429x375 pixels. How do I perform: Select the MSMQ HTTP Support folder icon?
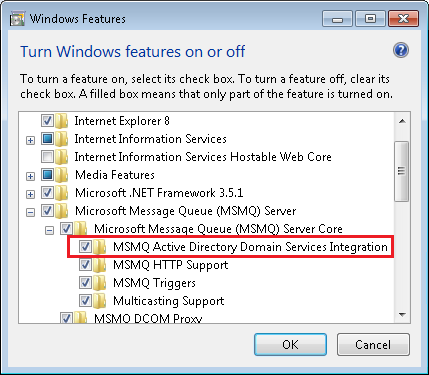pyautogui.click(x=100, y=265)
